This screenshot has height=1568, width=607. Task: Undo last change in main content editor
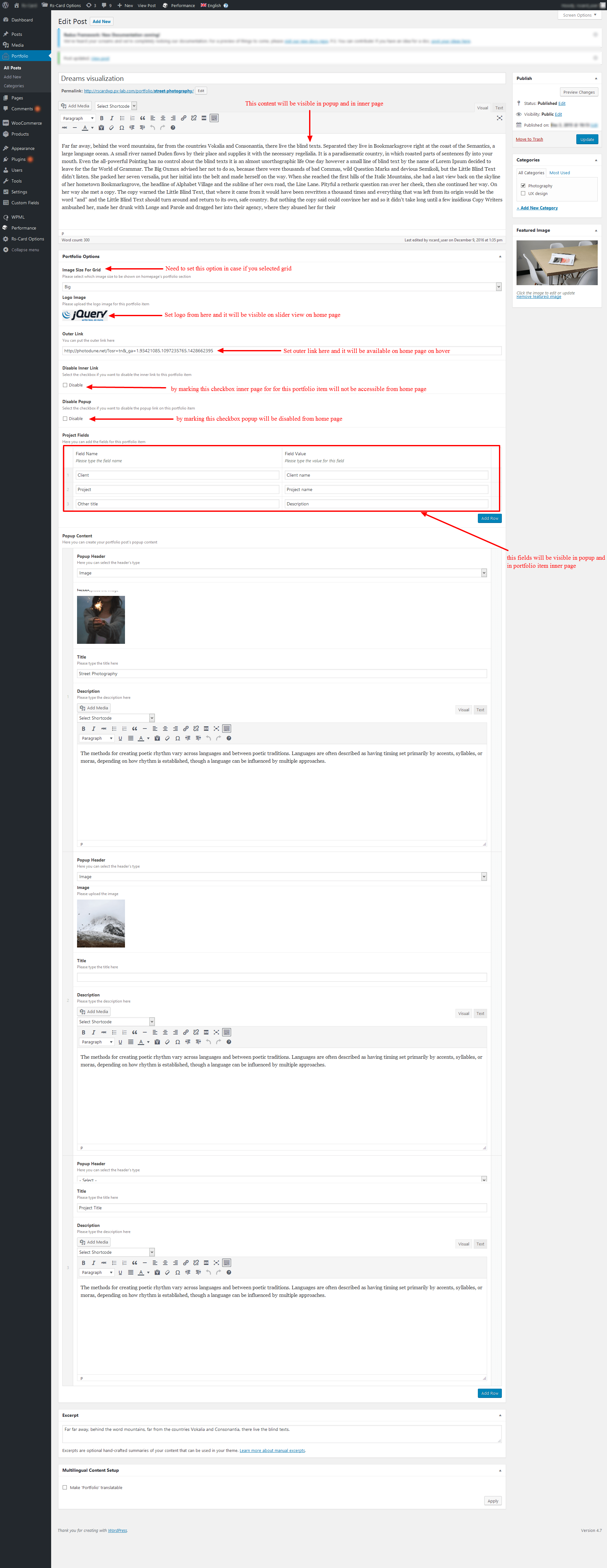coord(152,128)
